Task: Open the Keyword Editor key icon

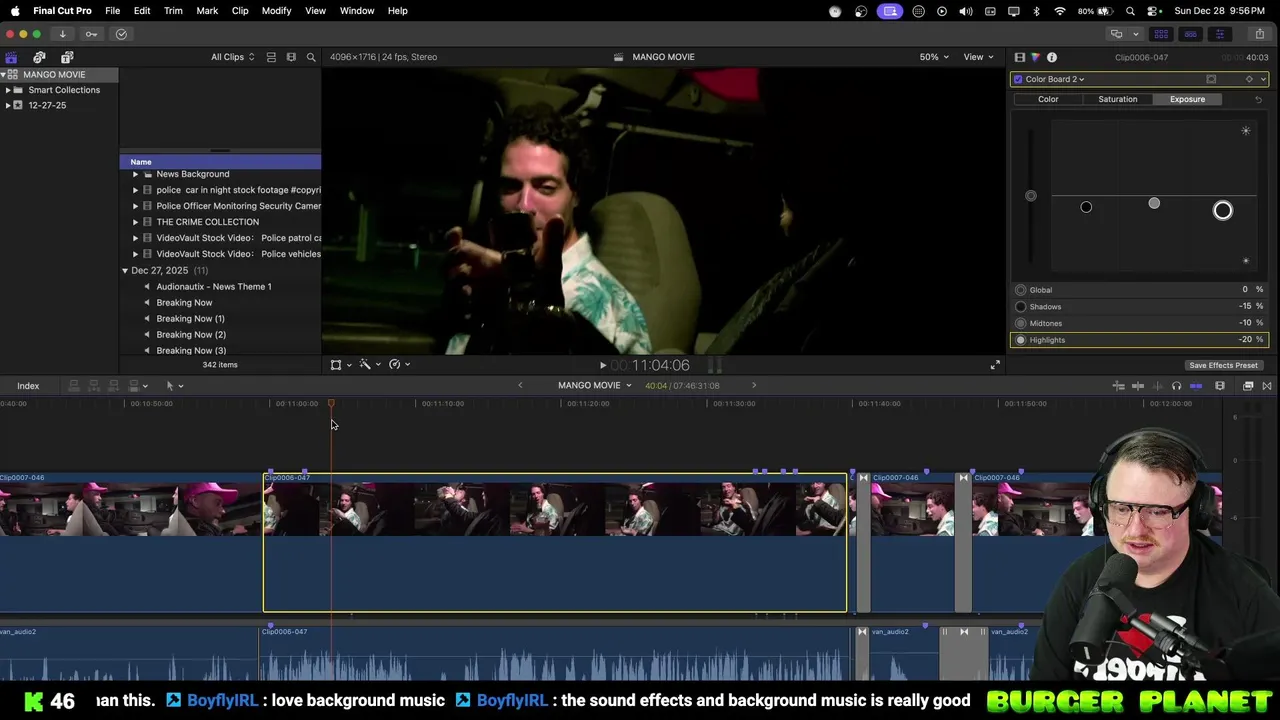Action: 91,34
